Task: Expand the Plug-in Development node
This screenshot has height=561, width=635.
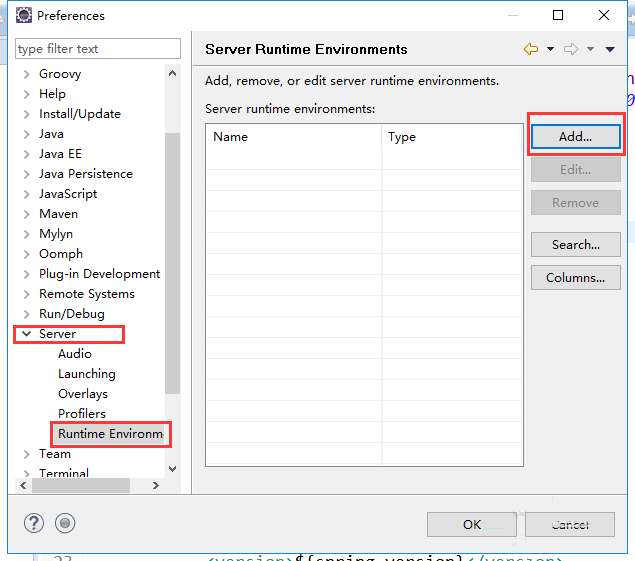Action: 27,274
